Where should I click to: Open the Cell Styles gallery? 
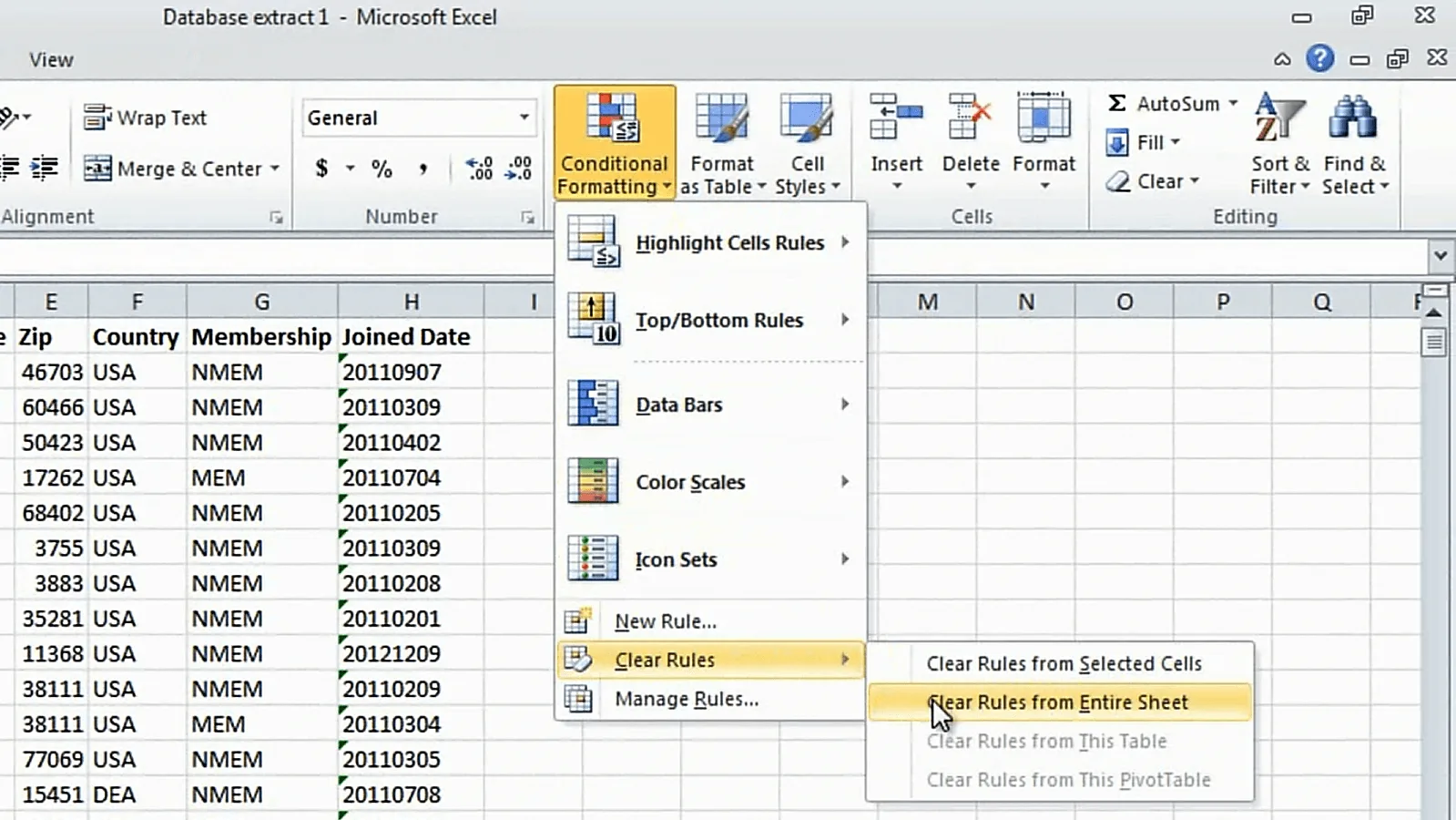[x=808, y=143]
